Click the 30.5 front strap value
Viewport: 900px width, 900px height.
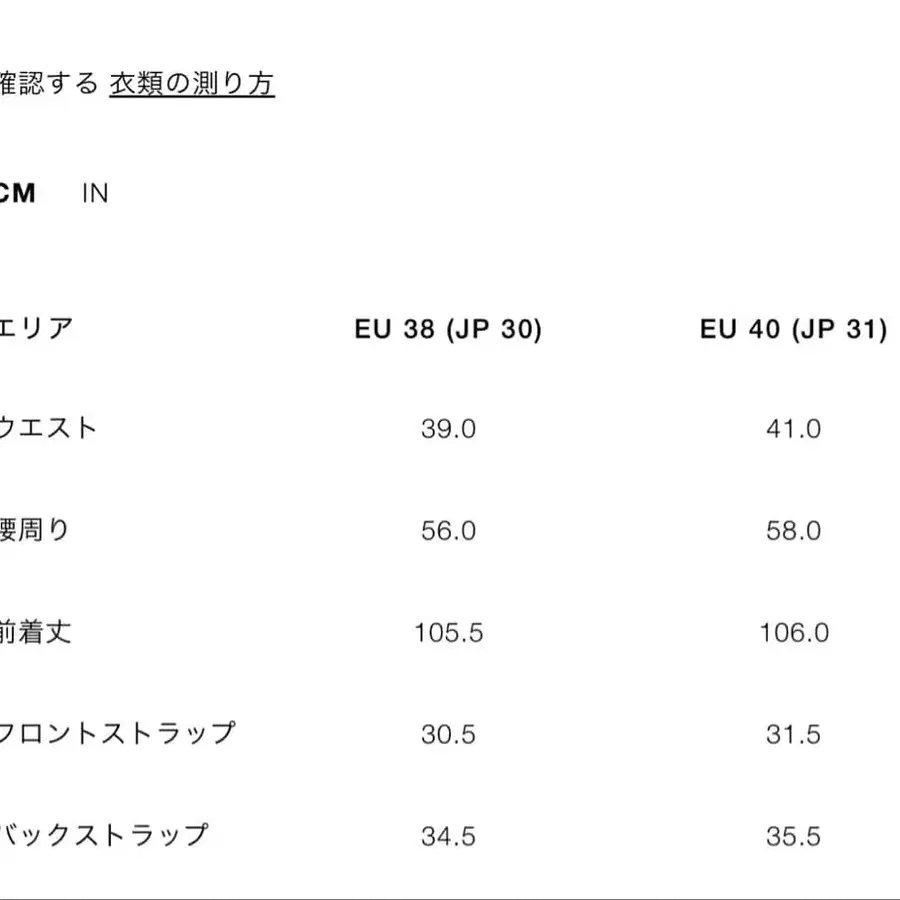[450, 734]
